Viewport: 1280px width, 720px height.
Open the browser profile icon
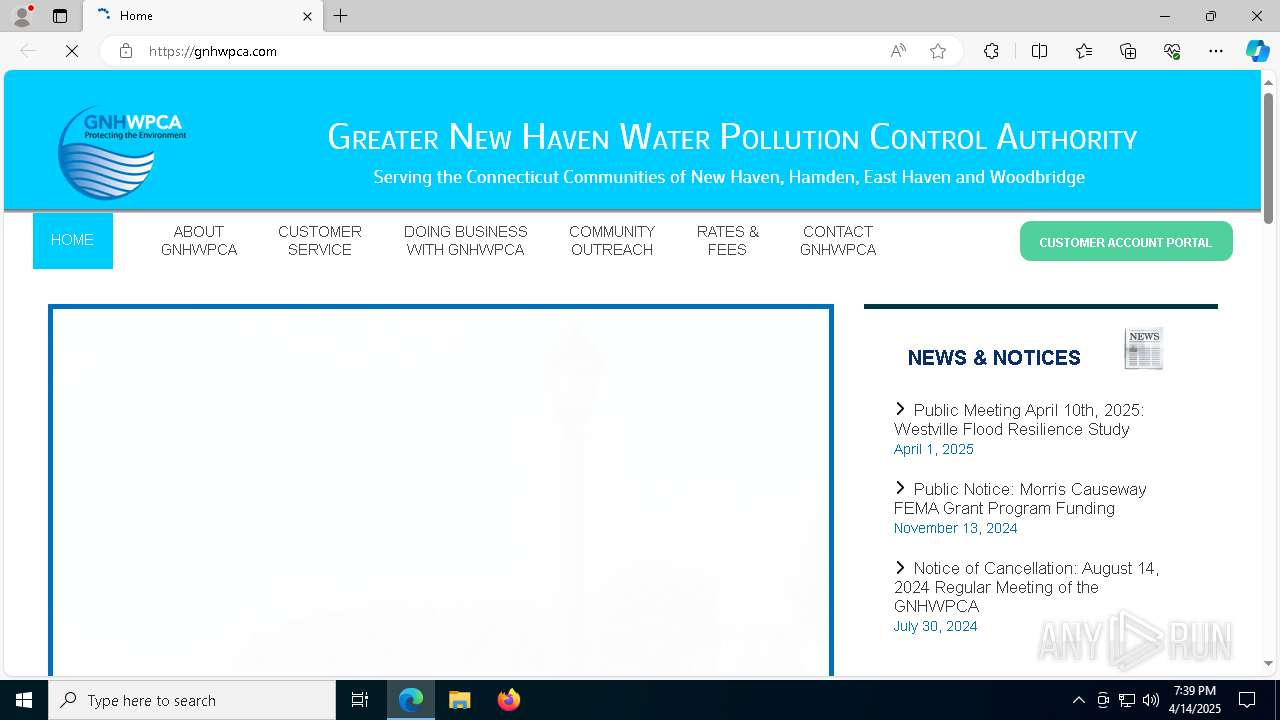pos(21,16)
